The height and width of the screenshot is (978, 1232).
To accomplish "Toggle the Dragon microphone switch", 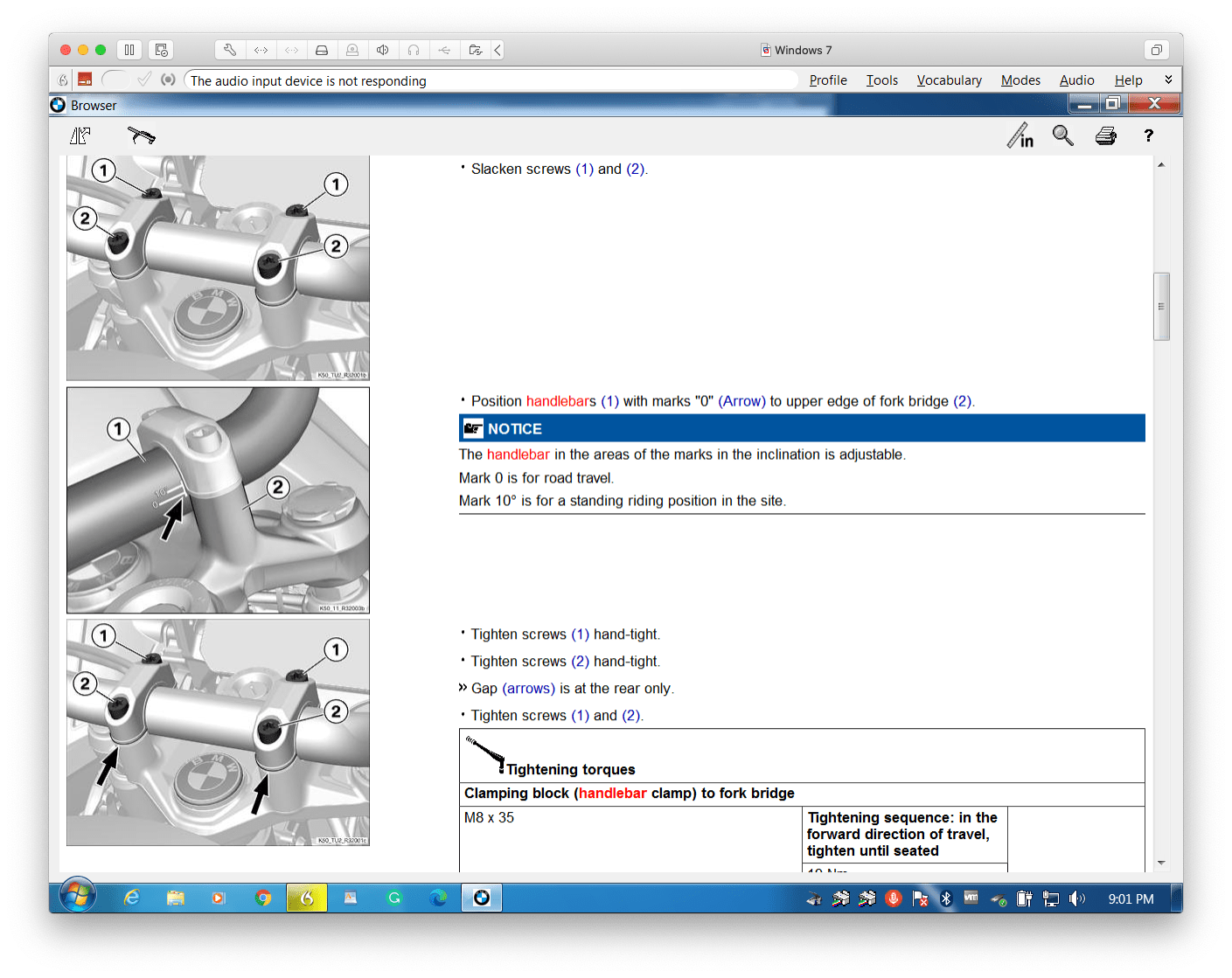I will pos(115,80).
